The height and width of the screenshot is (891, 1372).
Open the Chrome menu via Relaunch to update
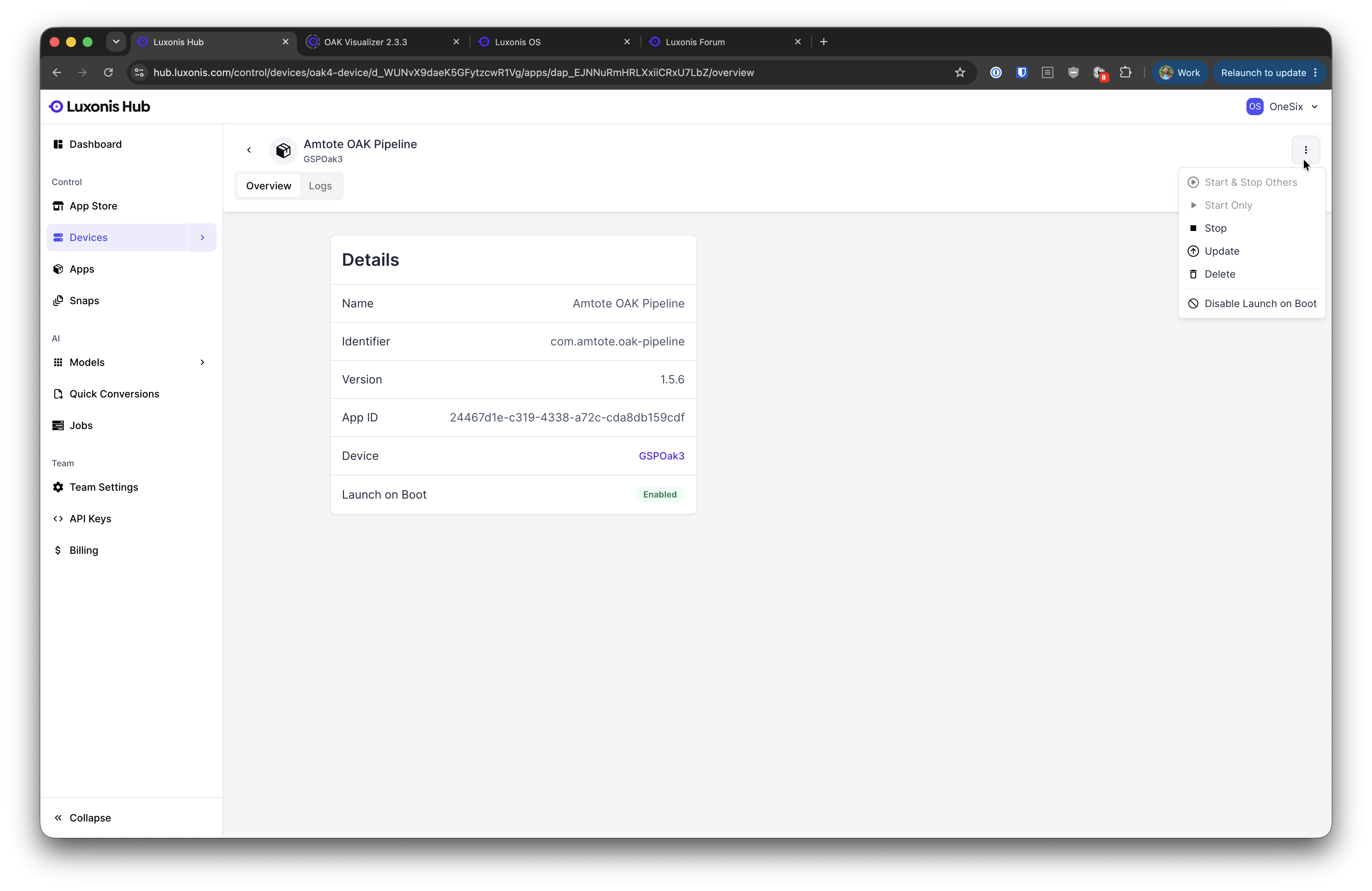click(1269, 72)
